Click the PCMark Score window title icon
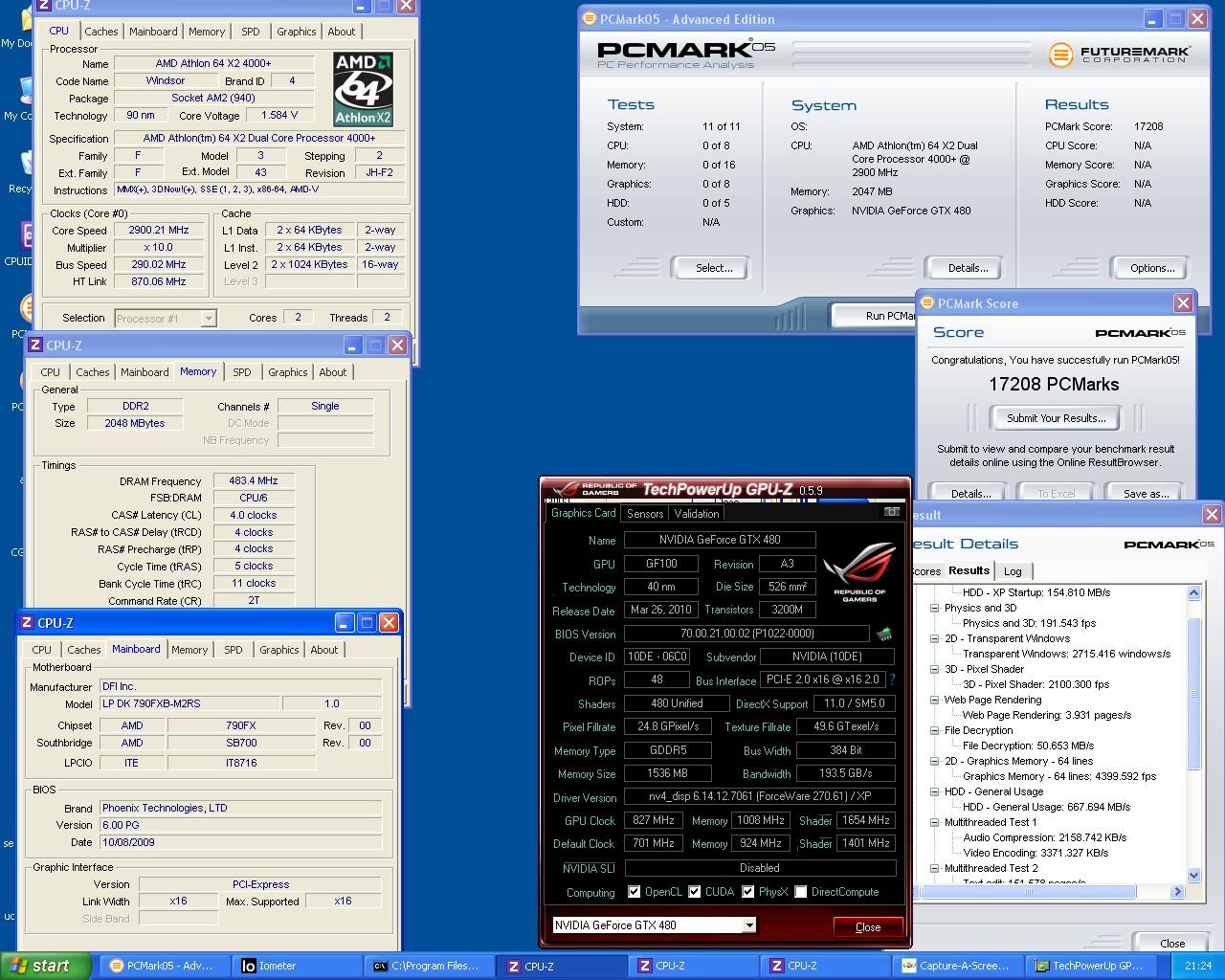 [x=926, y=303]
